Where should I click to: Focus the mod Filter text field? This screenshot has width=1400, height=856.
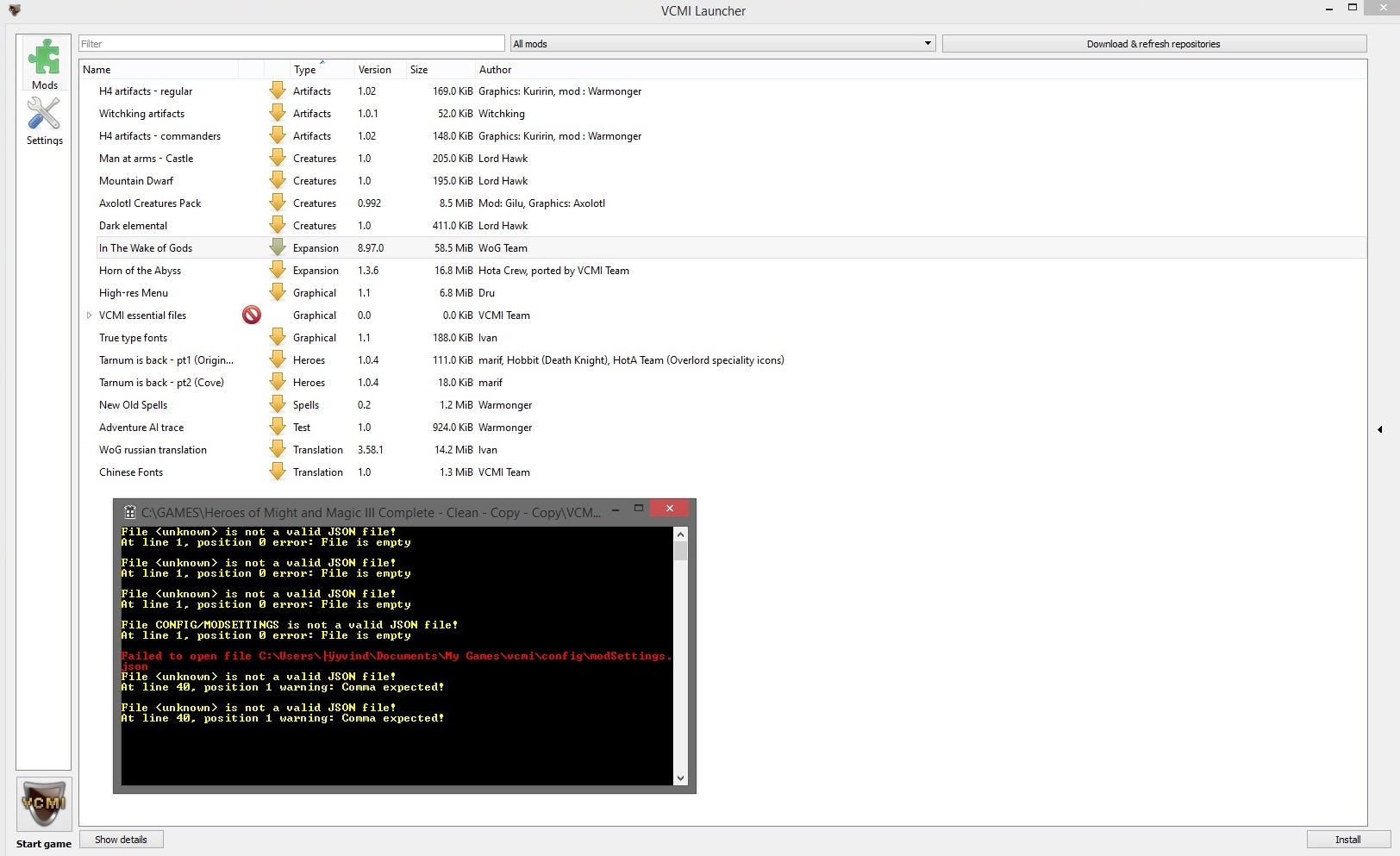coord(291,43)
